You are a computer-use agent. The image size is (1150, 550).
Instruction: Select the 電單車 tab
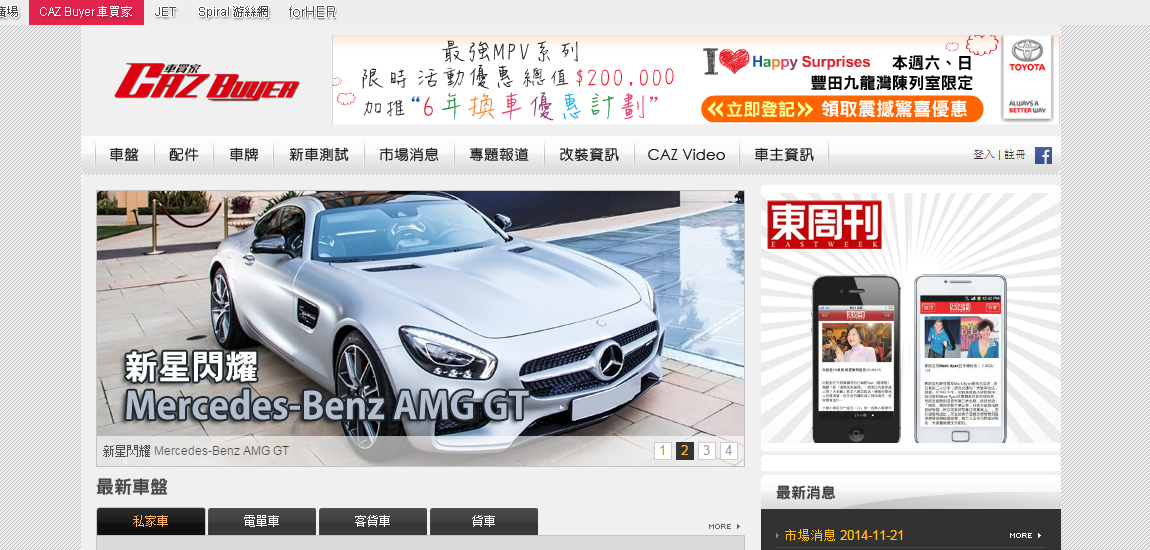[262, 521]
